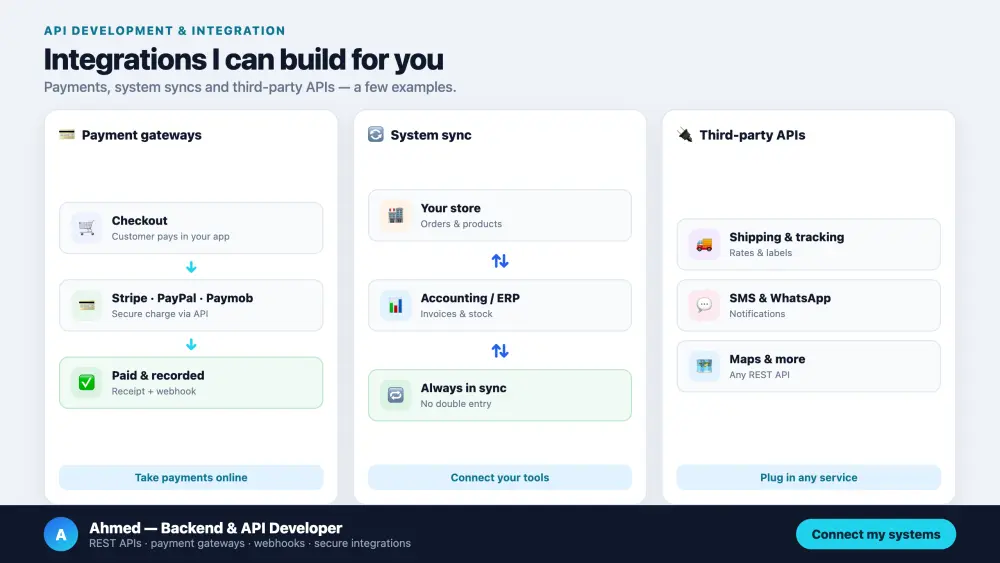Click the No double entry text

point(456,404)
